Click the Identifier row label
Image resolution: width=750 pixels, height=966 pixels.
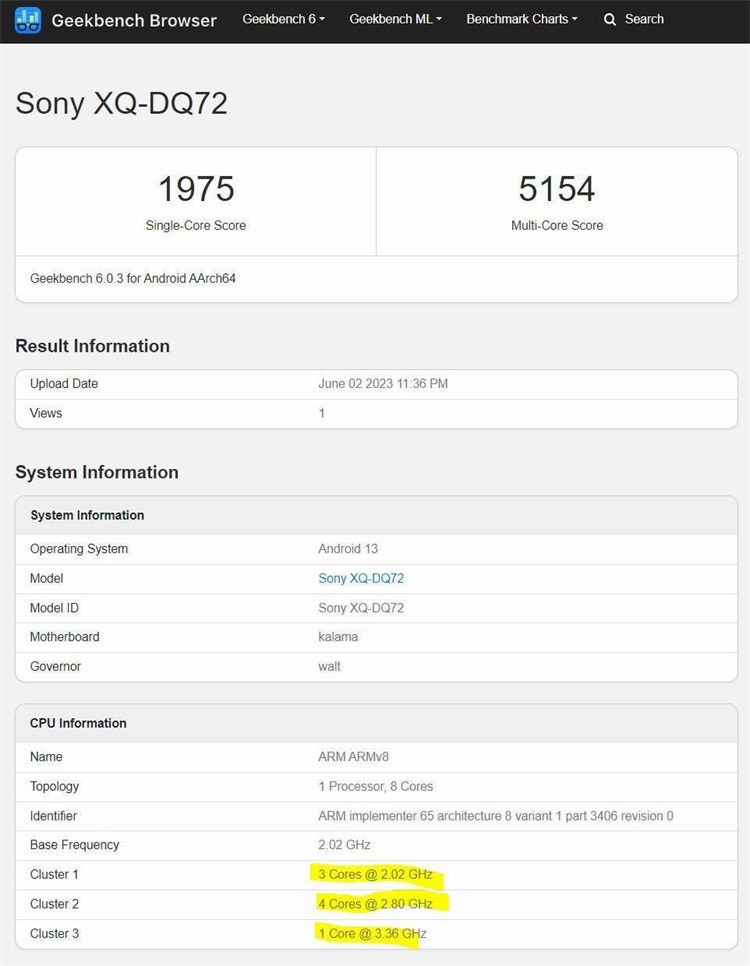(54, 816)
